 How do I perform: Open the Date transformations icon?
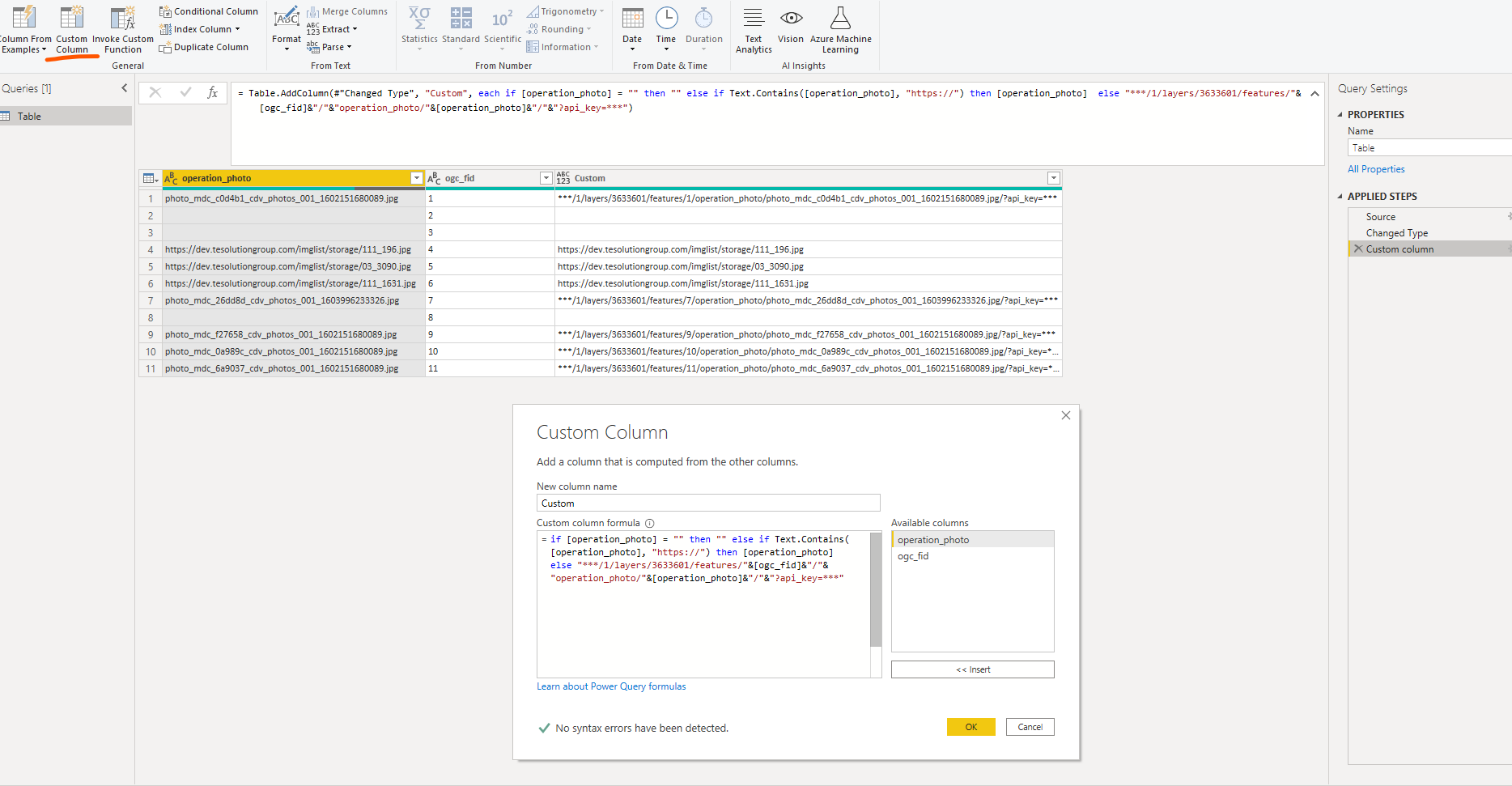coord(632,18)
